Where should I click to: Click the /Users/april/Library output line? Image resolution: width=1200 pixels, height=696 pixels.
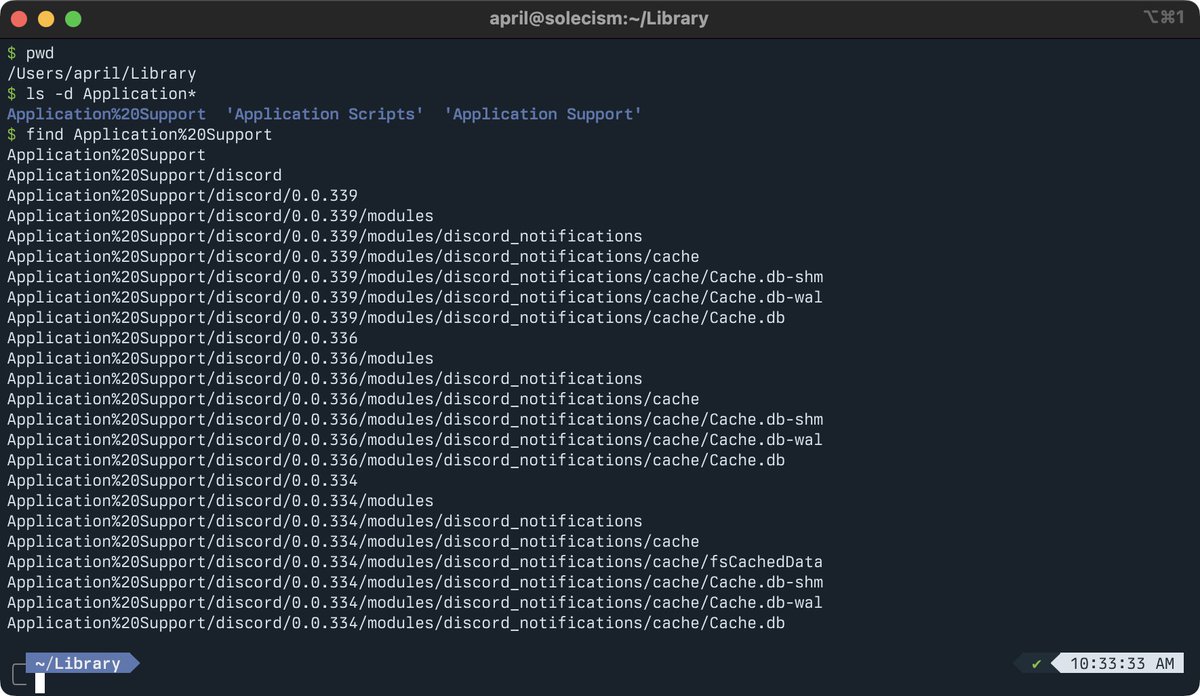click(101, 73)
